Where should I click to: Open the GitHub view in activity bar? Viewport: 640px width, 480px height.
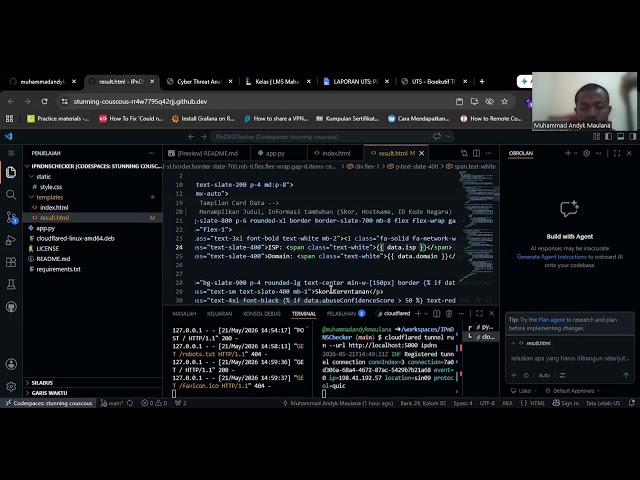[11, 307]
